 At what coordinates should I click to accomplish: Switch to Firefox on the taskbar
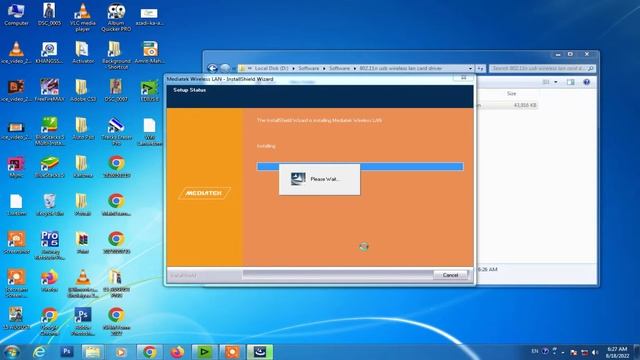click(177, 352)
